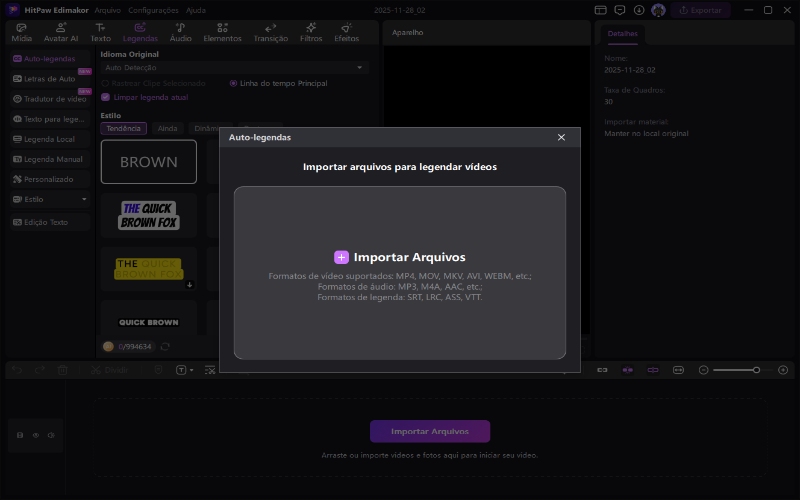
Task: Click the user profile avatar icon
Action: pos(658,10)
